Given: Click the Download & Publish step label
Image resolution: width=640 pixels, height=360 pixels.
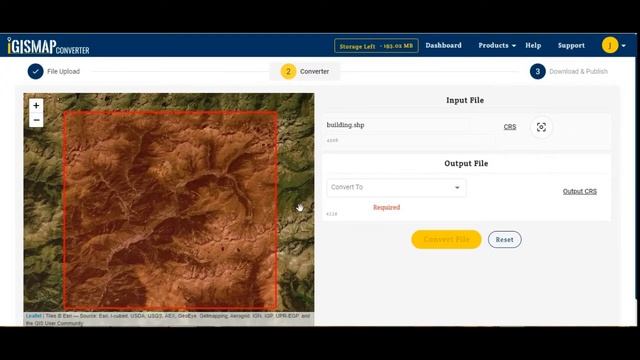Looking at the screenshot, I should 578,71.
